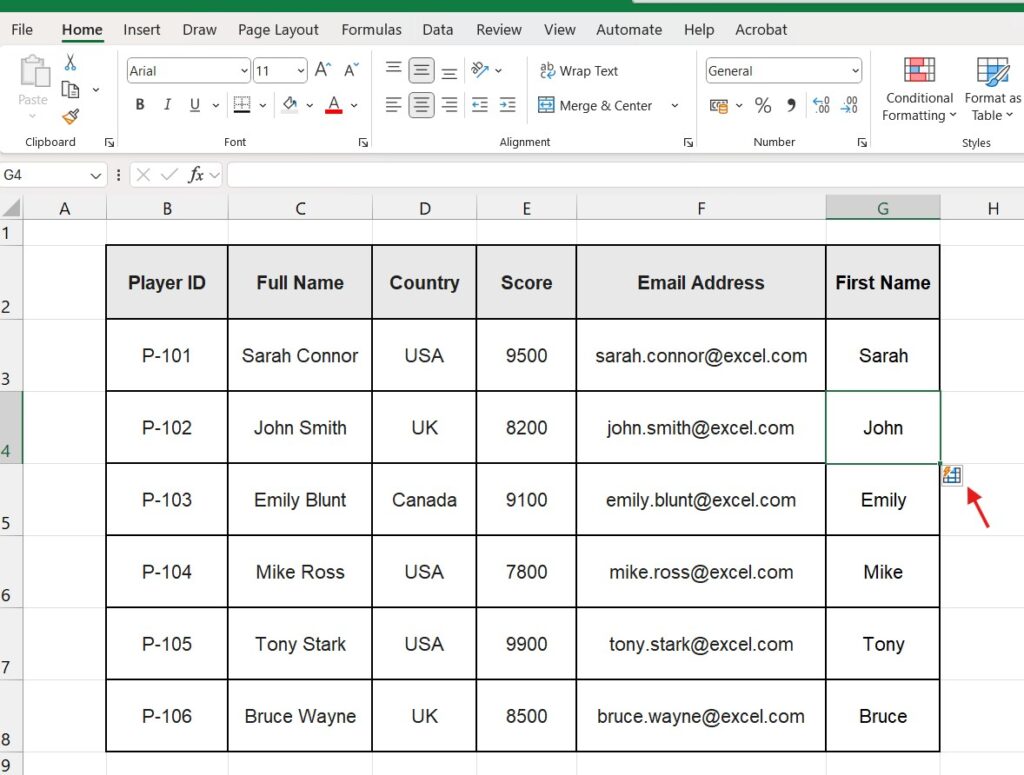Select the cell containing sarah.connor@excel.com
1024x775 pixels.
pyautogui.click(x=700, y=356)
